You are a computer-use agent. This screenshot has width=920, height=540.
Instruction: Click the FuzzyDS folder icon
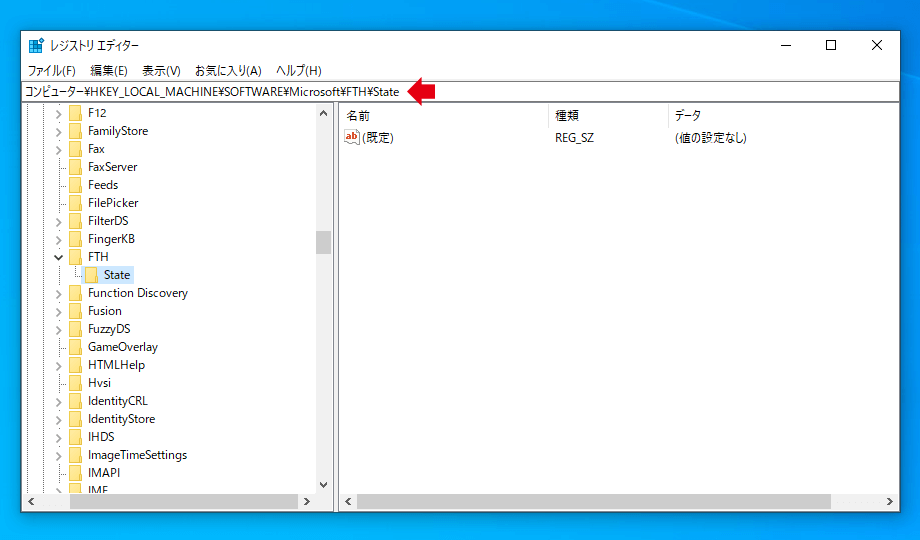click(75, 329)
